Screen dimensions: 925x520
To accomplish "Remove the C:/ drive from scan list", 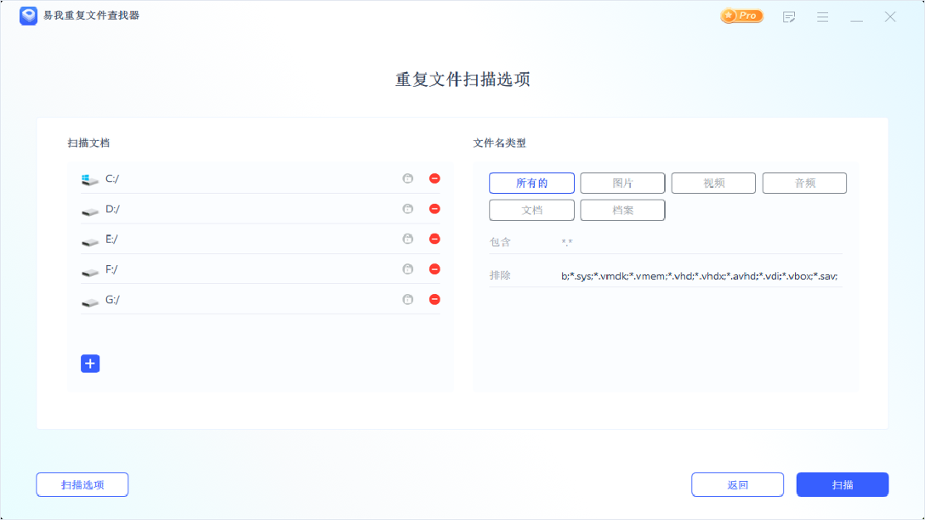I will [x=435, y=178].
